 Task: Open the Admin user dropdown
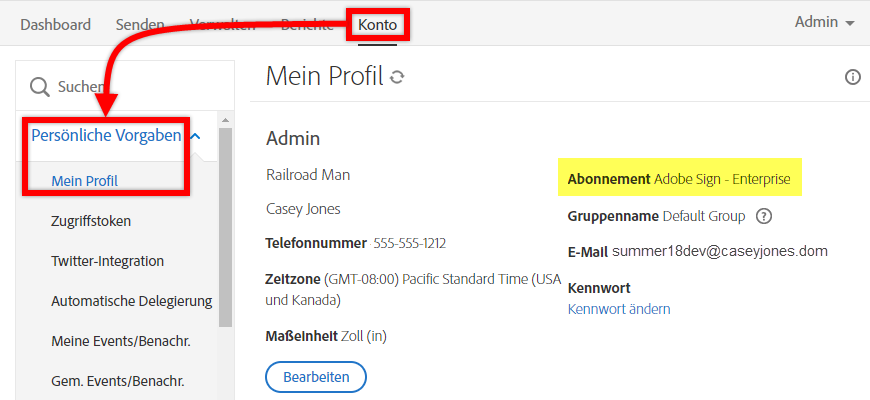pyautogui.click(x=824, y=23)
